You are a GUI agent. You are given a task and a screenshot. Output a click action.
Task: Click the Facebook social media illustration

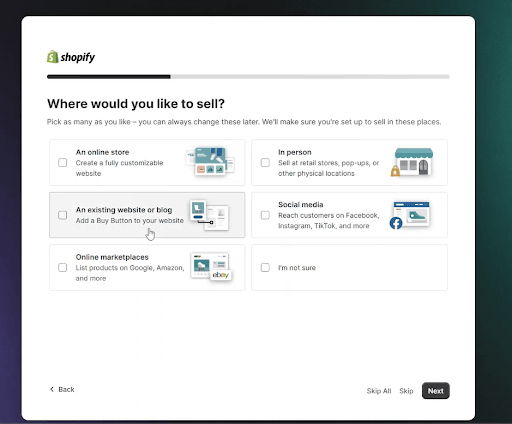[x=410, y=215]
